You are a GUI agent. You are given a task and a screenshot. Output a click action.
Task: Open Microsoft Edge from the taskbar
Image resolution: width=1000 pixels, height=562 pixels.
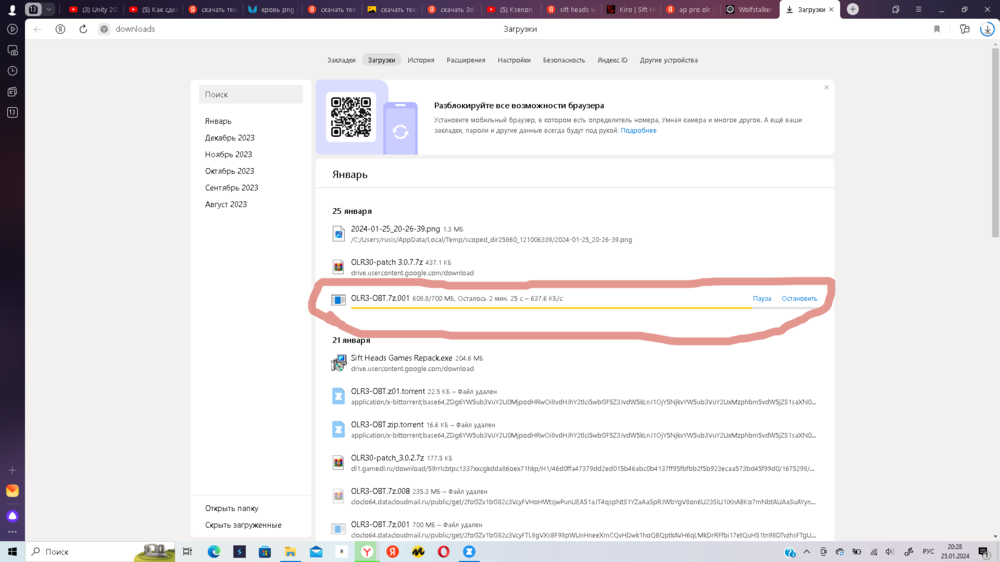click(214, 552)
